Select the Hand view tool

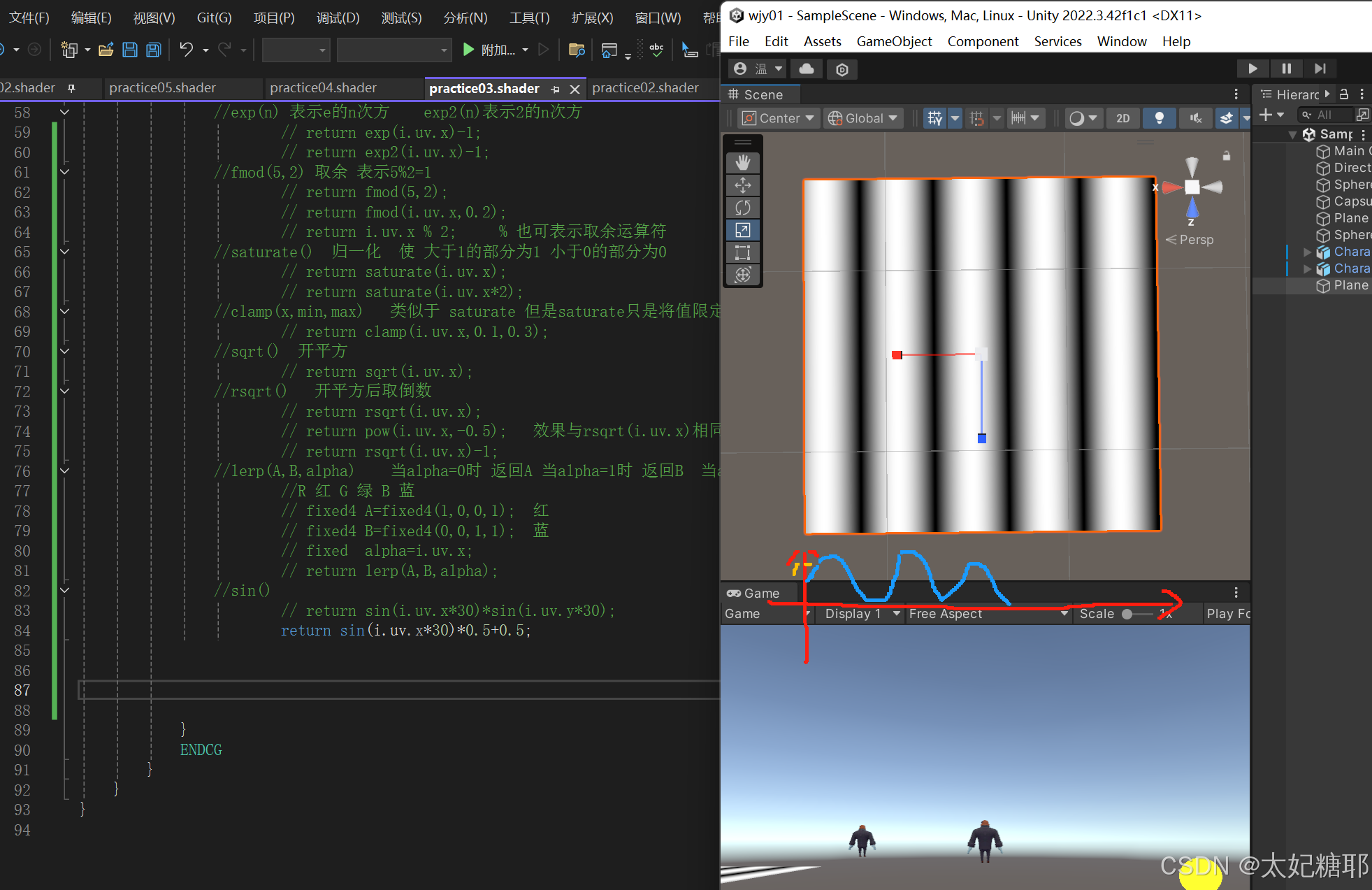(743, 162)
